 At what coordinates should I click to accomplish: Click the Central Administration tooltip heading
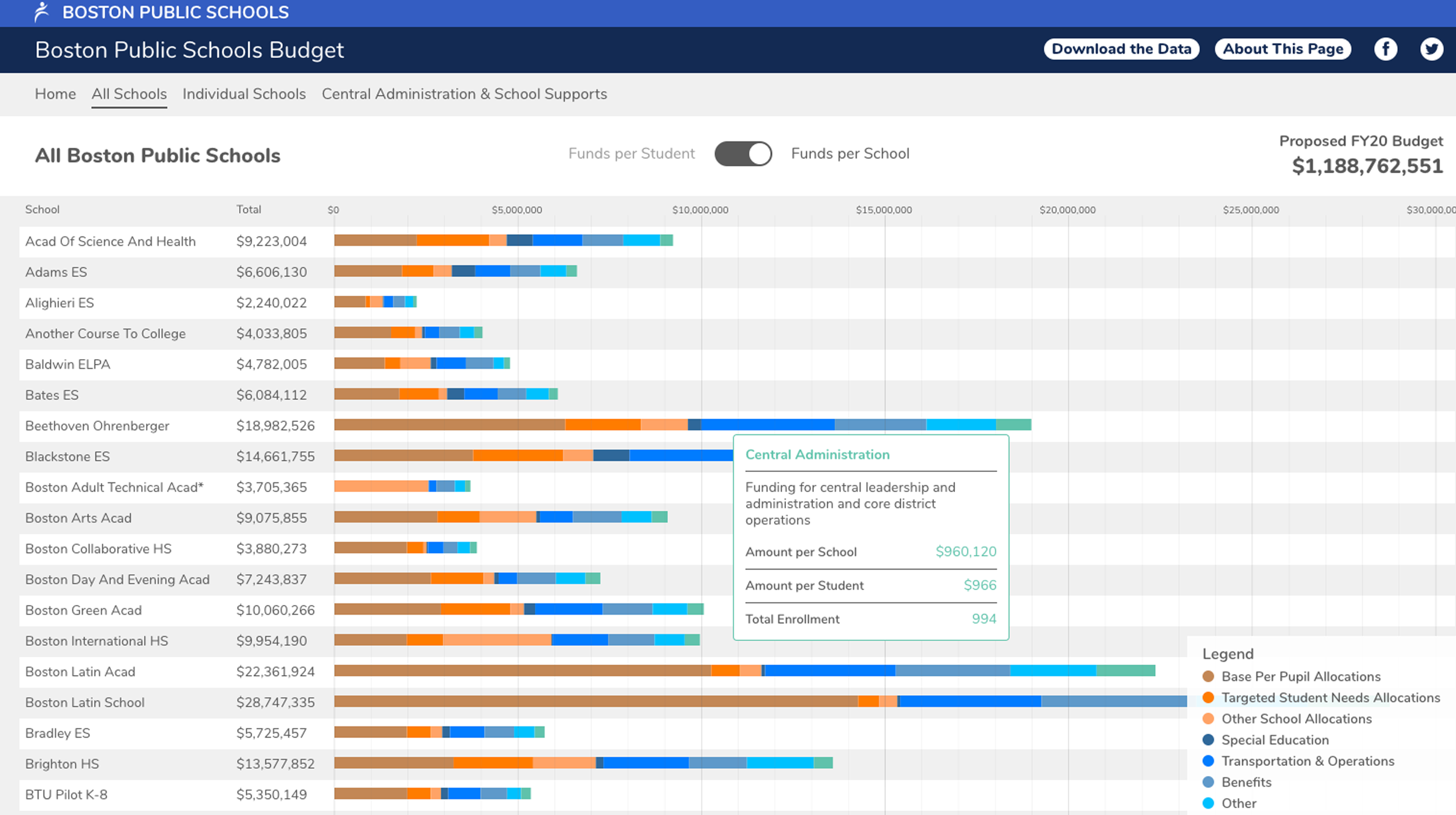(x=817, y=455)
